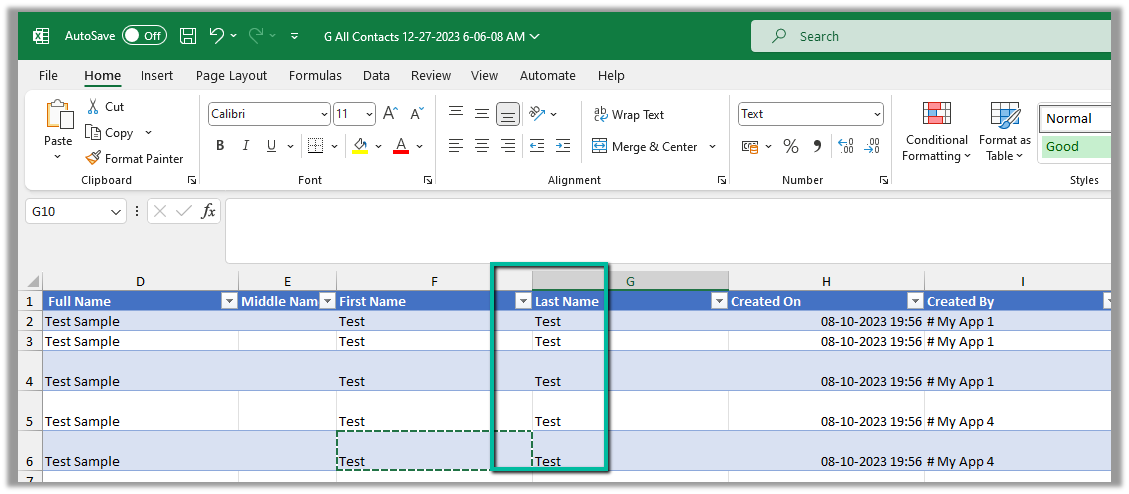The image size is (1129, 494).
Task: Click the Format Painter brush icon
Action: 93,158
